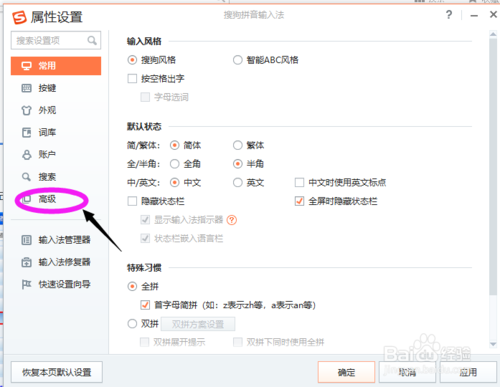500x387 pixels.
Task: Click the icon beside 输入法管理器
Action: (x=26, y=240)
